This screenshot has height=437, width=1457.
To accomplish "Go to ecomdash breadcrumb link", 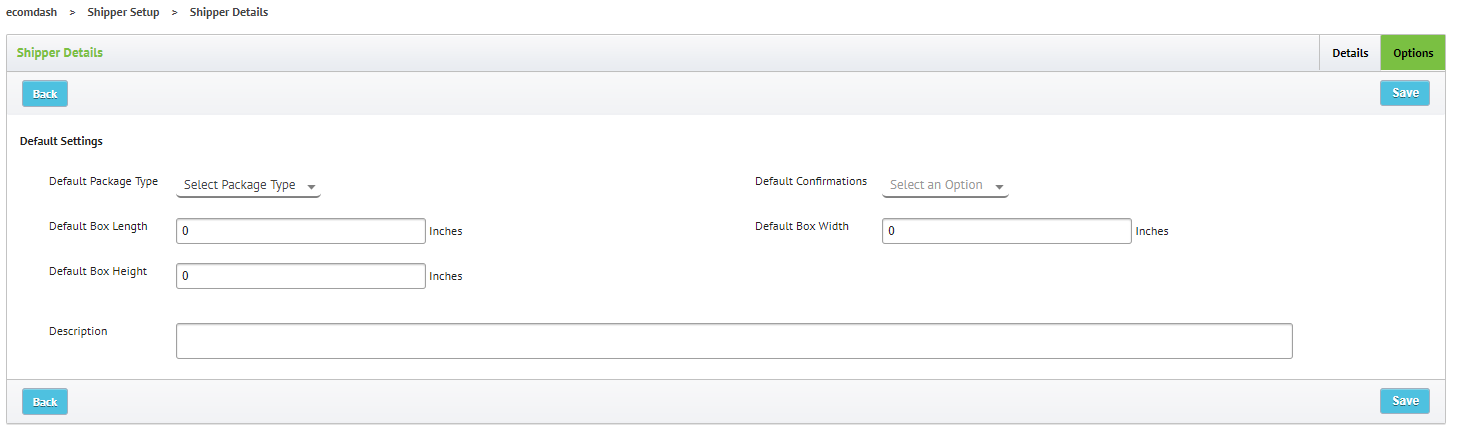I will 32,13.
